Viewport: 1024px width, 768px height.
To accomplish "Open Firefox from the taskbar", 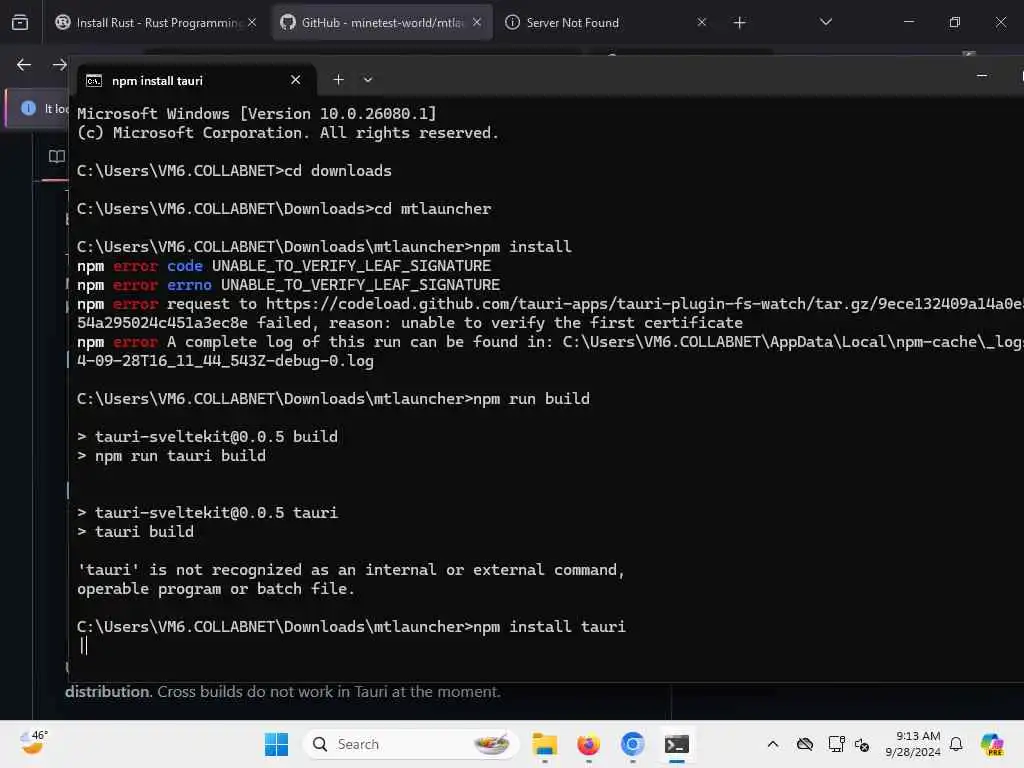I will pos(588,744).
